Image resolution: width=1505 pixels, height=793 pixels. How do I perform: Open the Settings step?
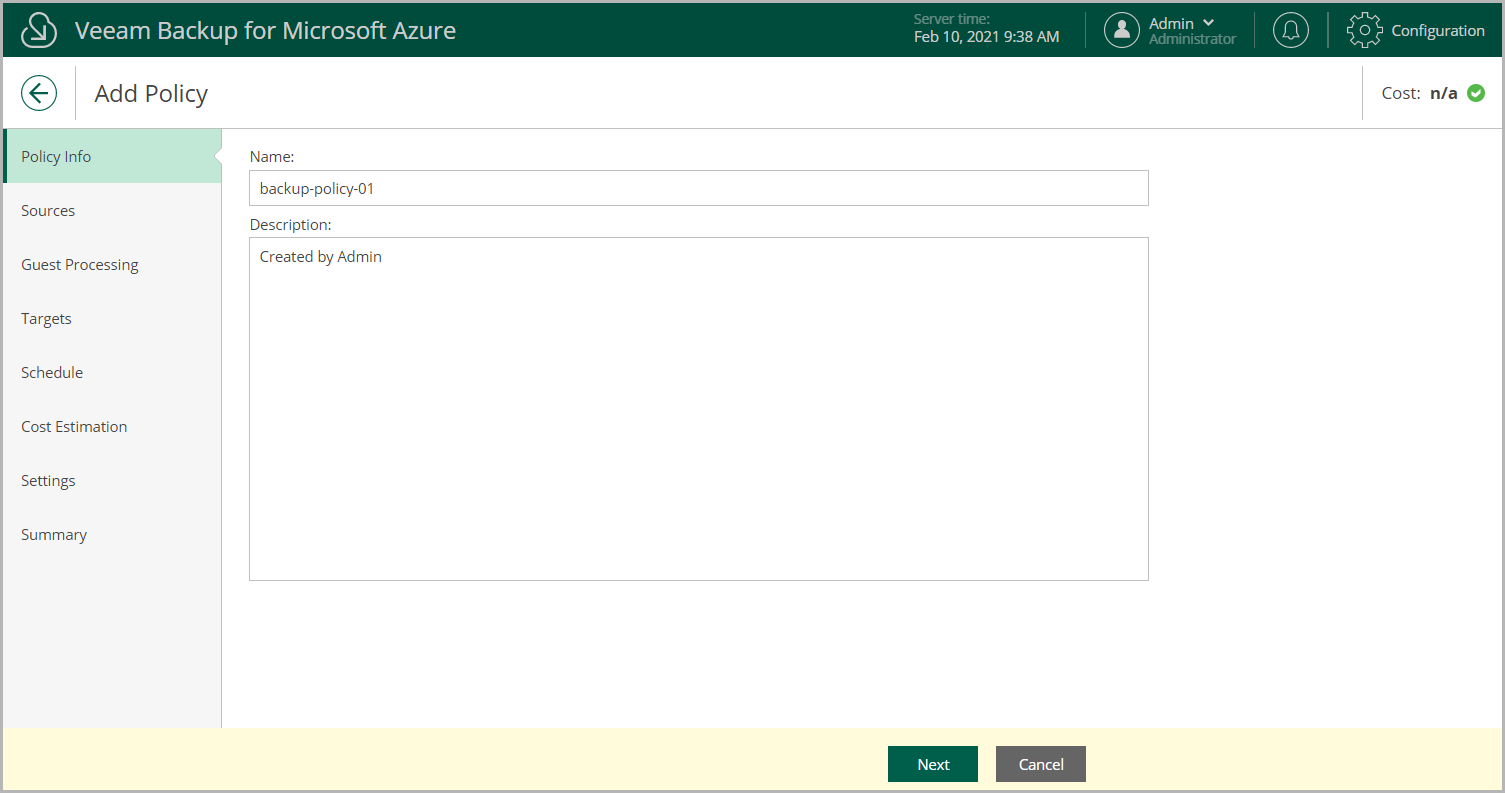(x=112, y=480)
